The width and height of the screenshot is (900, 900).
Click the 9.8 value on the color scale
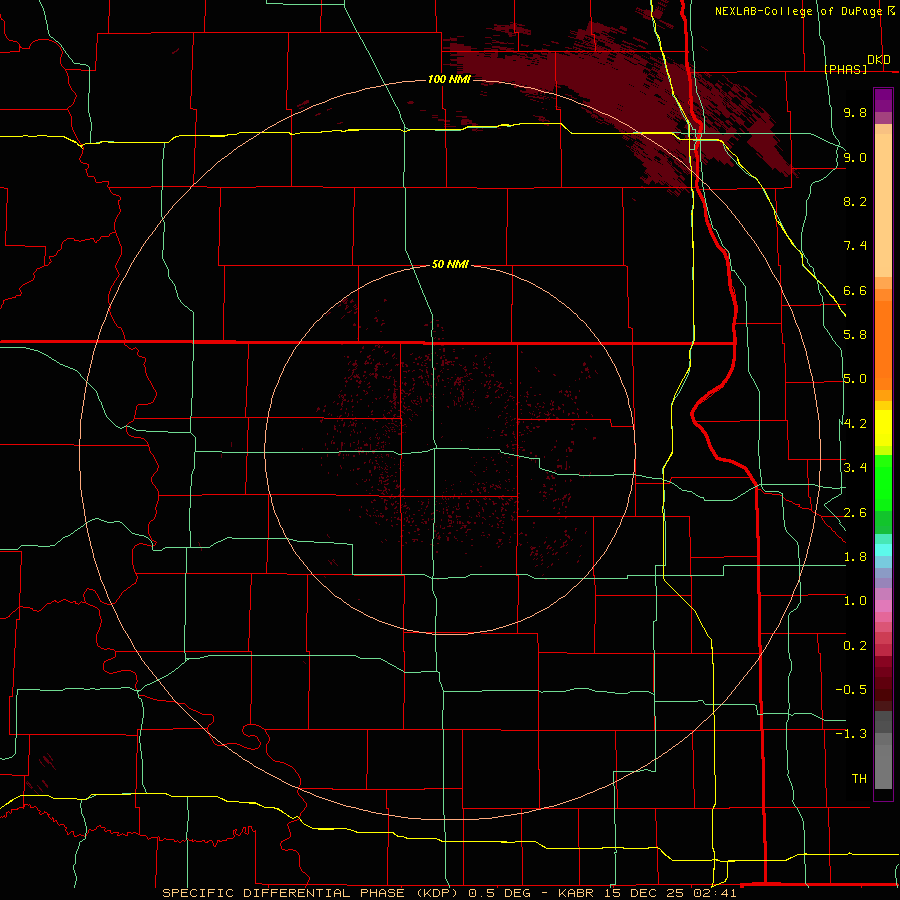click(x=855, y=112)
